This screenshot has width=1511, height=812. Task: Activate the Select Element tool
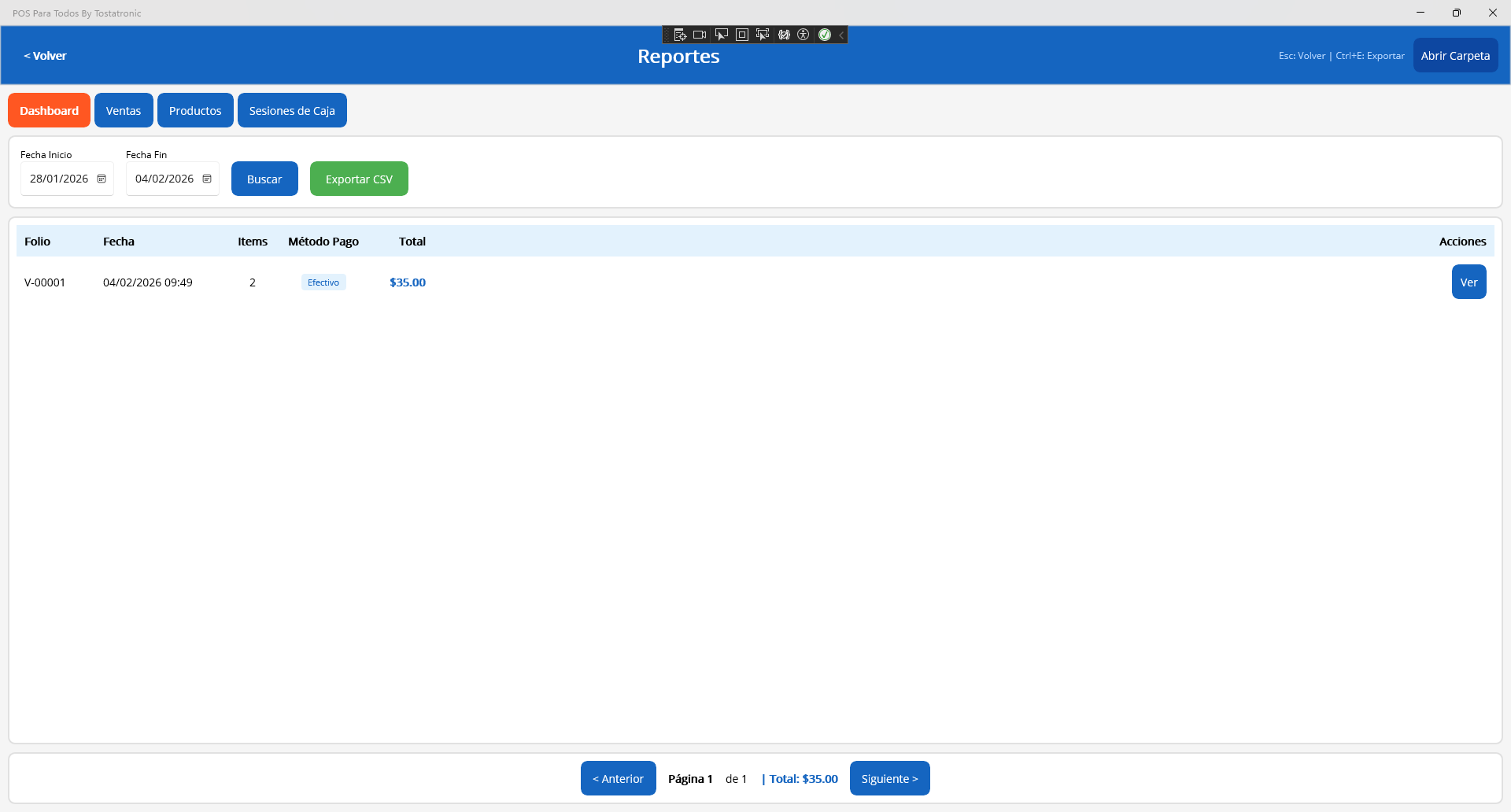721,35
